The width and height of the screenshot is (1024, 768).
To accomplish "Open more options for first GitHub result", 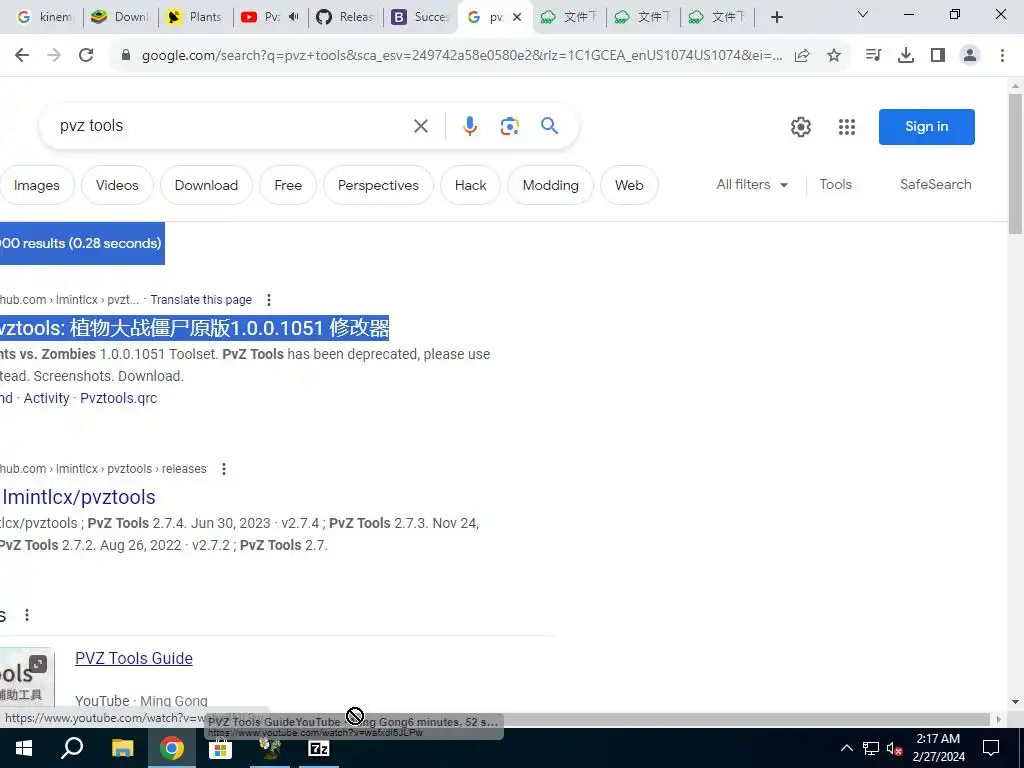I will 269,300.
